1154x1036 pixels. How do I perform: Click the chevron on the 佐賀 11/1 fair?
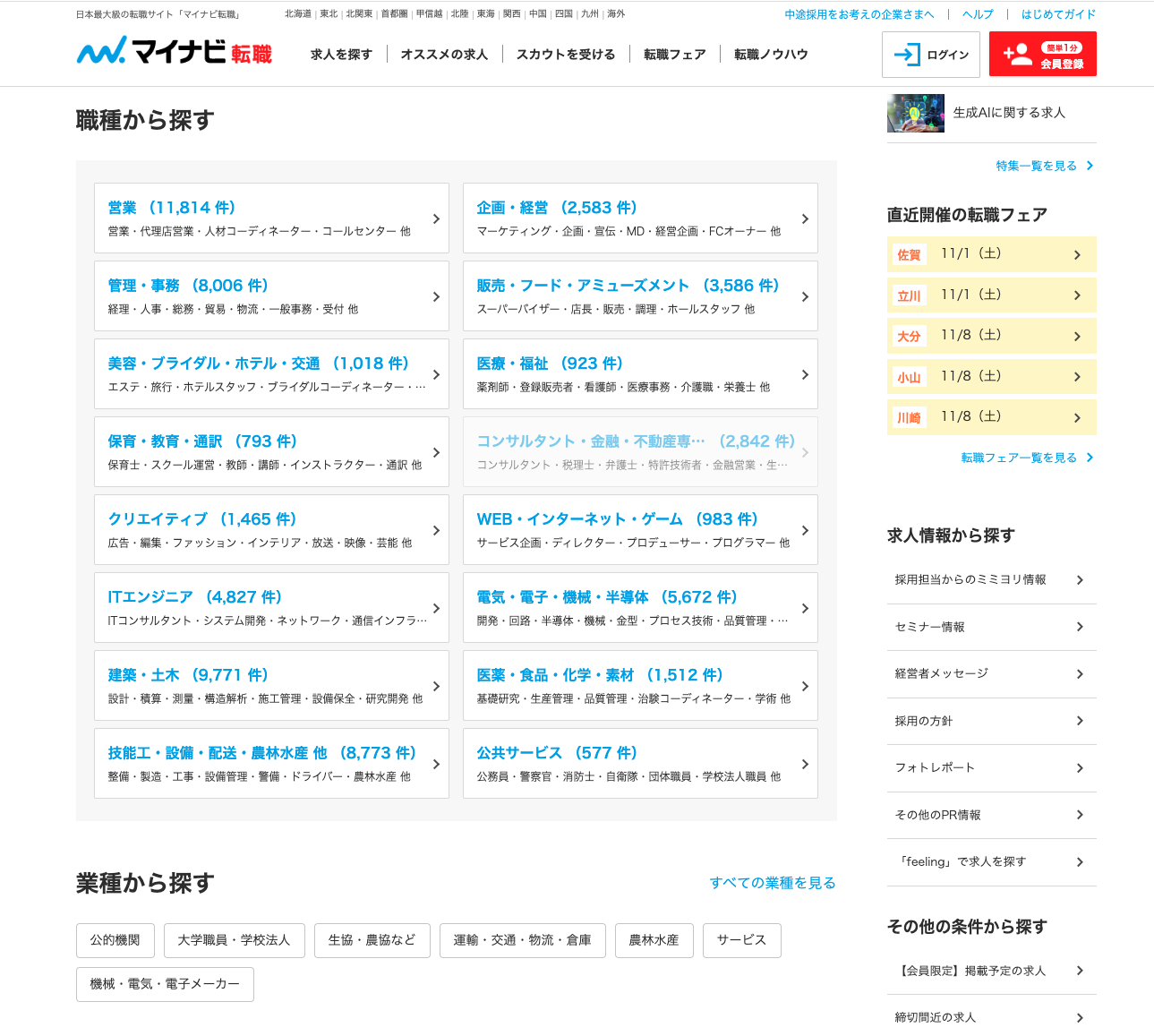click(1077, 255)
